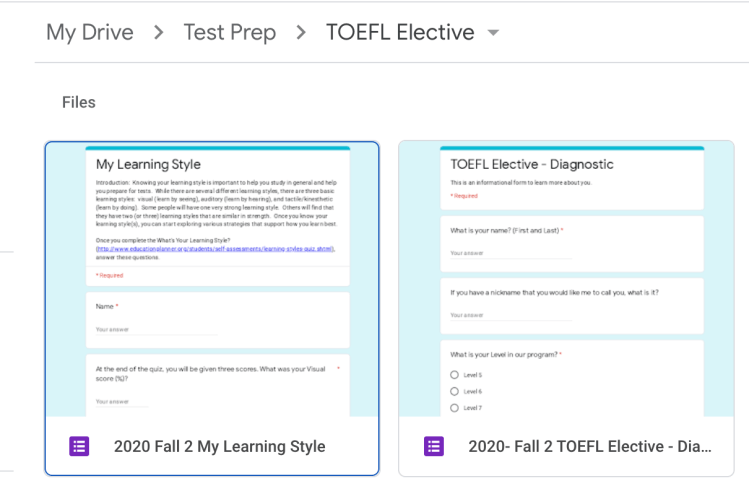
Task: Choose the Level 6 radio option
Action: click(454, 391)
